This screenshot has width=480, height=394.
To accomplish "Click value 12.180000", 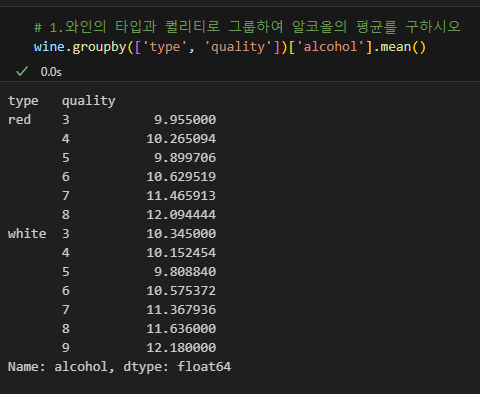I will coord(181,348).
